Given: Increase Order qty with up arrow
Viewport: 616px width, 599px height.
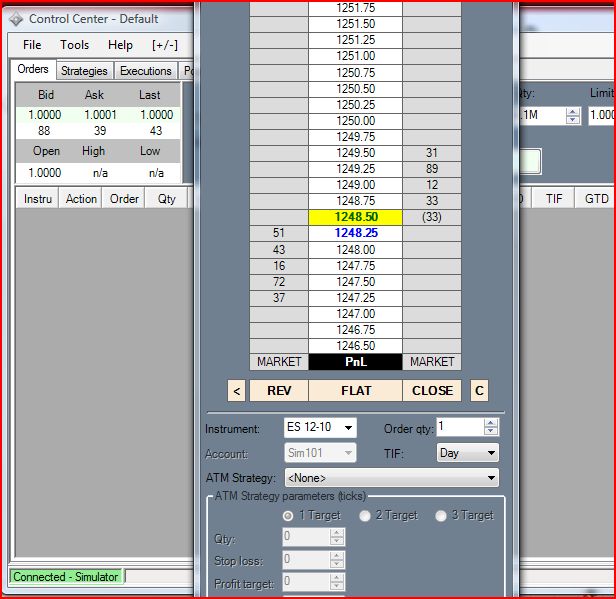Looking at the screenshot, I should 491,423.
